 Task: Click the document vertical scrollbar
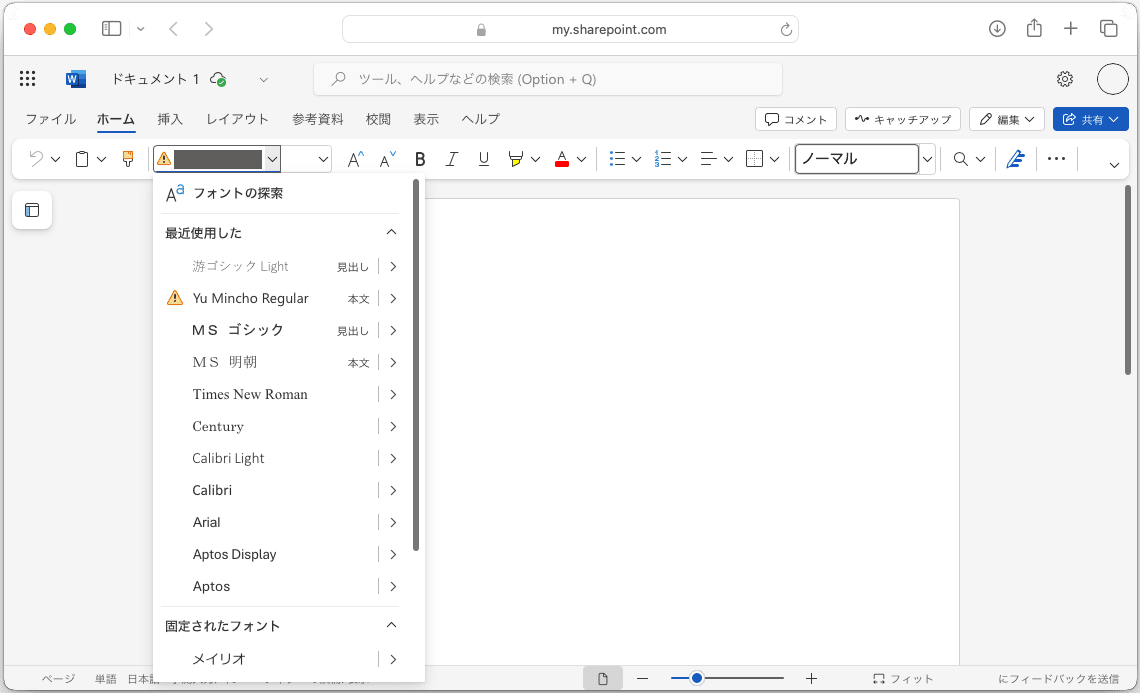click(x=1128, y=281)
